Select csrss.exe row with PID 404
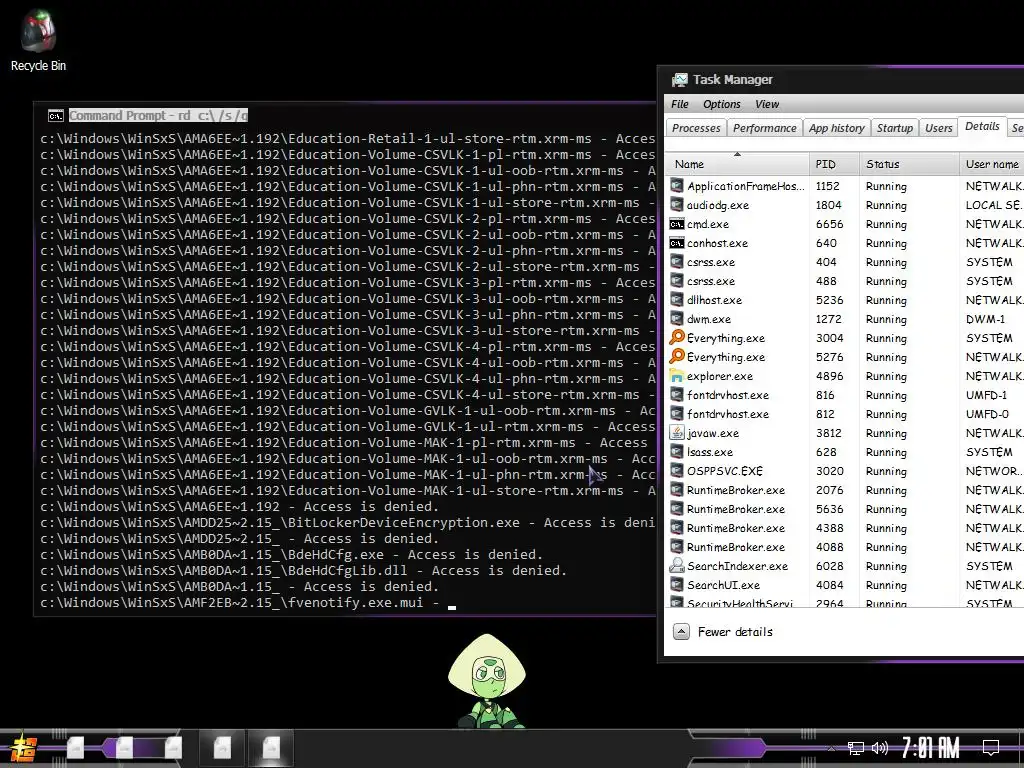 [845, 262]
